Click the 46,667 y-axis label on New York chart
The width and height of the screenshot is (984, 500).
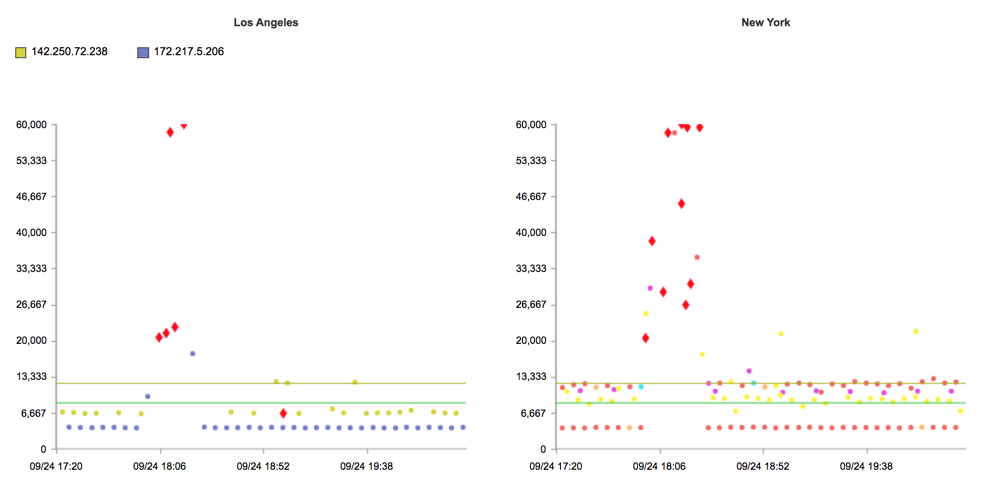(531, 196)
